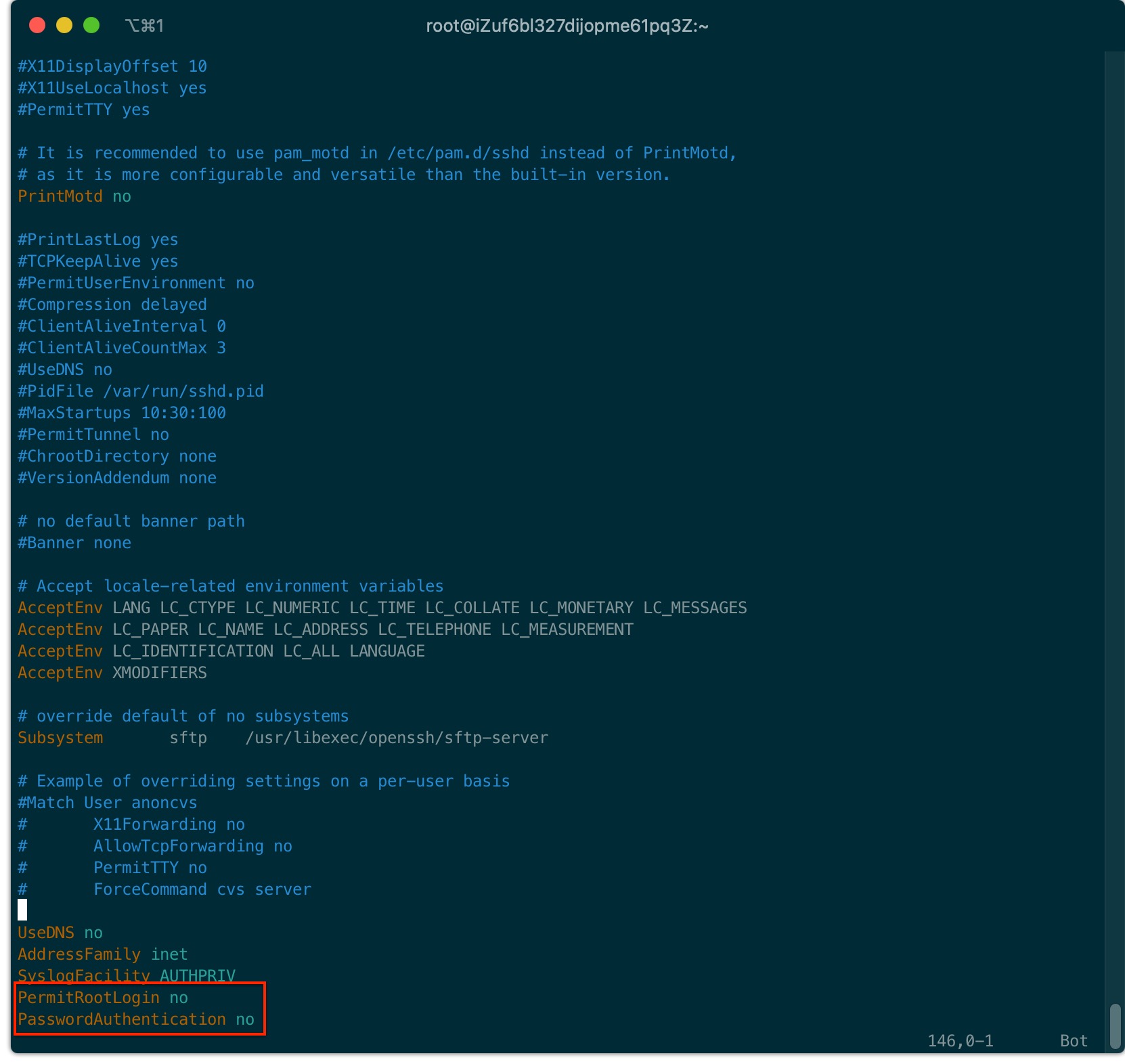Click the 'PasswordAuthentication no' line
Viewport: 1125px width, 1064px height.
tap(136, 1019)
